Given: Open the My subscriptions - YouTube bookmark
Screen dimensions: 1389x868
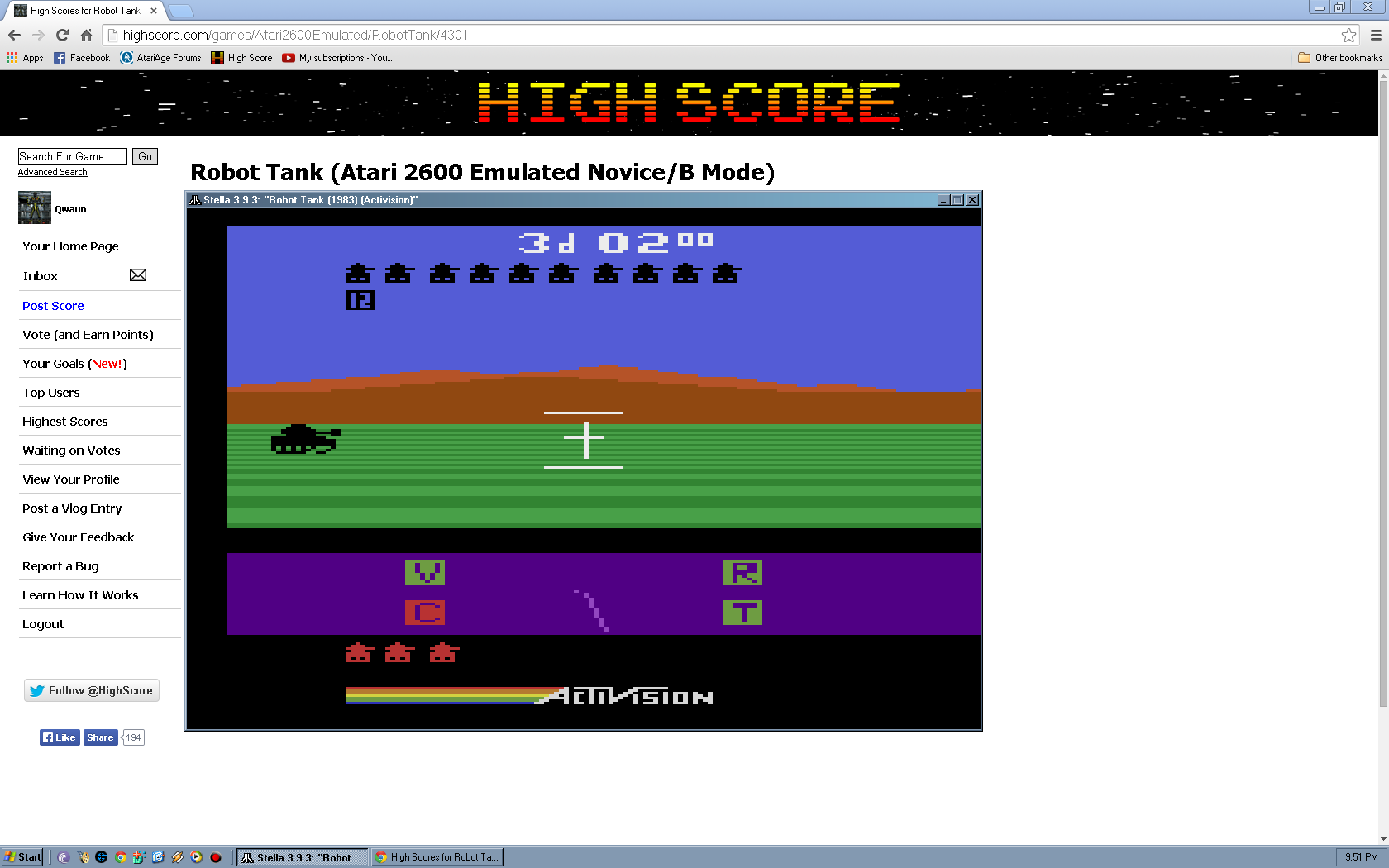Looking at the screenshot, I should tap(337, 58).
